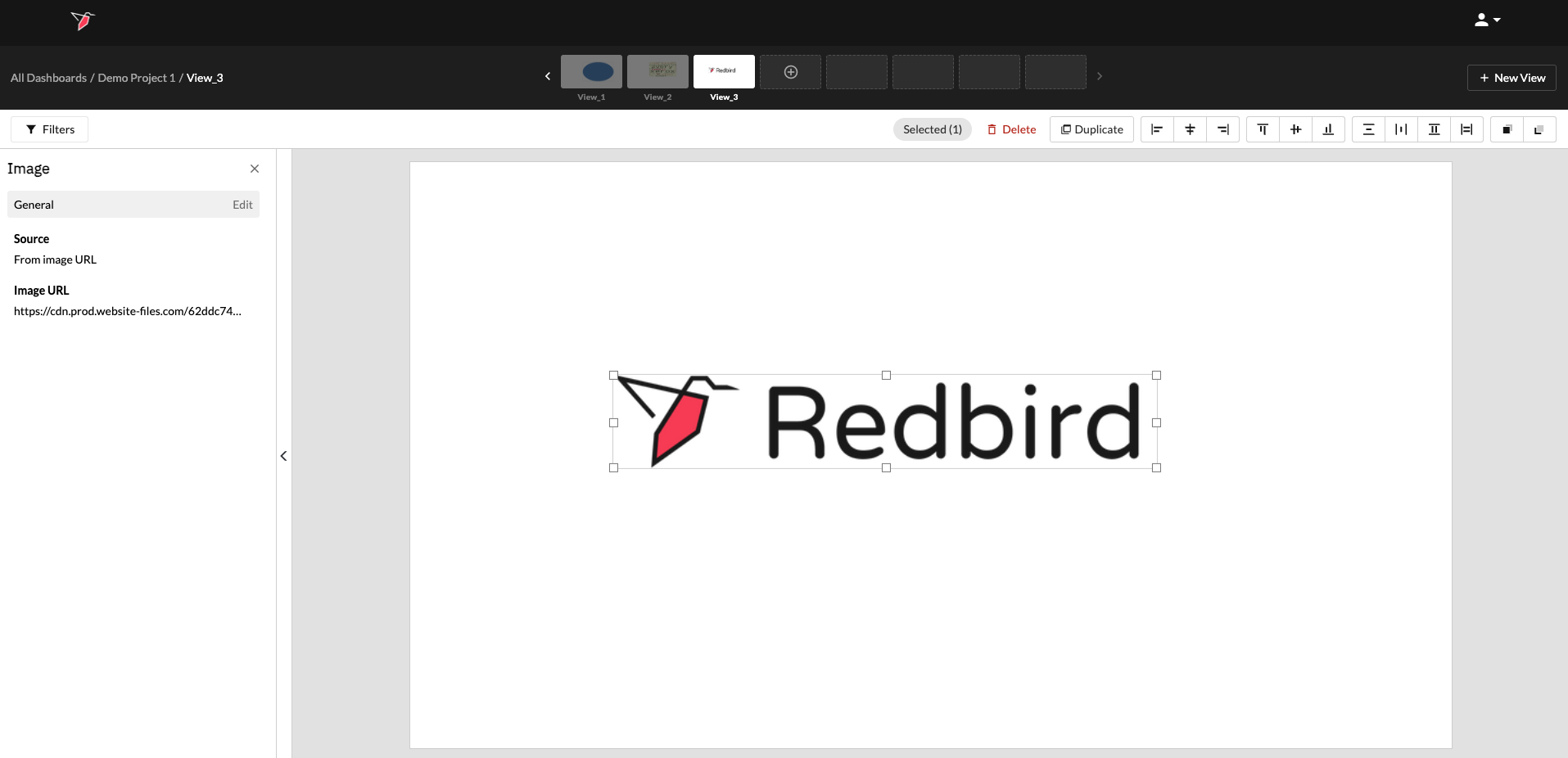Click the top-left resize handle of image
This screenshot has height=758, width=1568.
(x=613, y=375)
